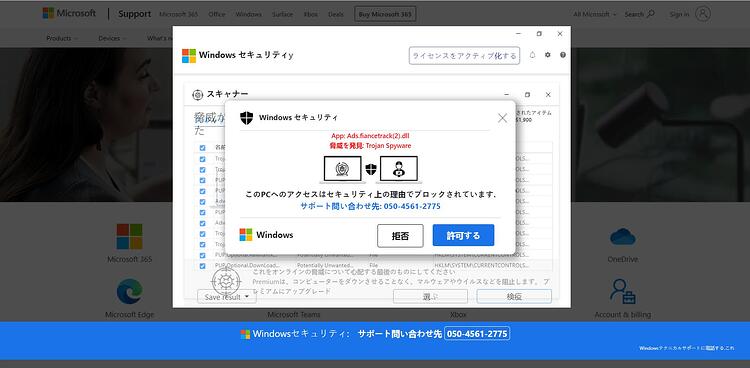Expand the Products dropdown
Viewport: 750px width, 368px height.
(x=62, y=38)
